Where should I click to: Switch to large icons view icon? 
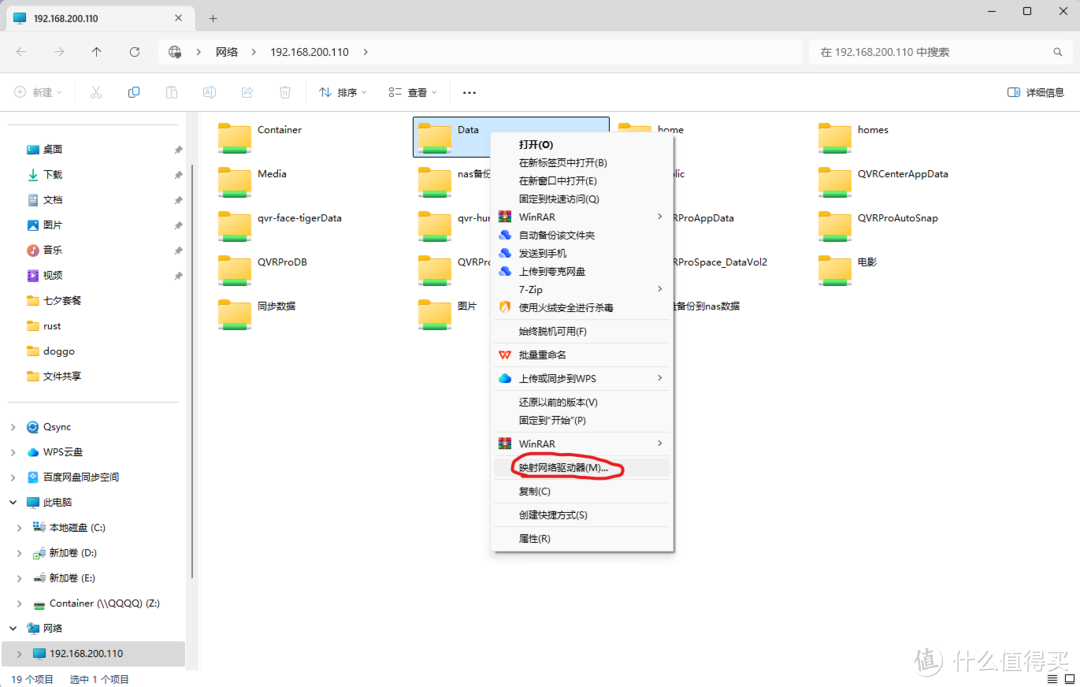tap(1070, 679)
